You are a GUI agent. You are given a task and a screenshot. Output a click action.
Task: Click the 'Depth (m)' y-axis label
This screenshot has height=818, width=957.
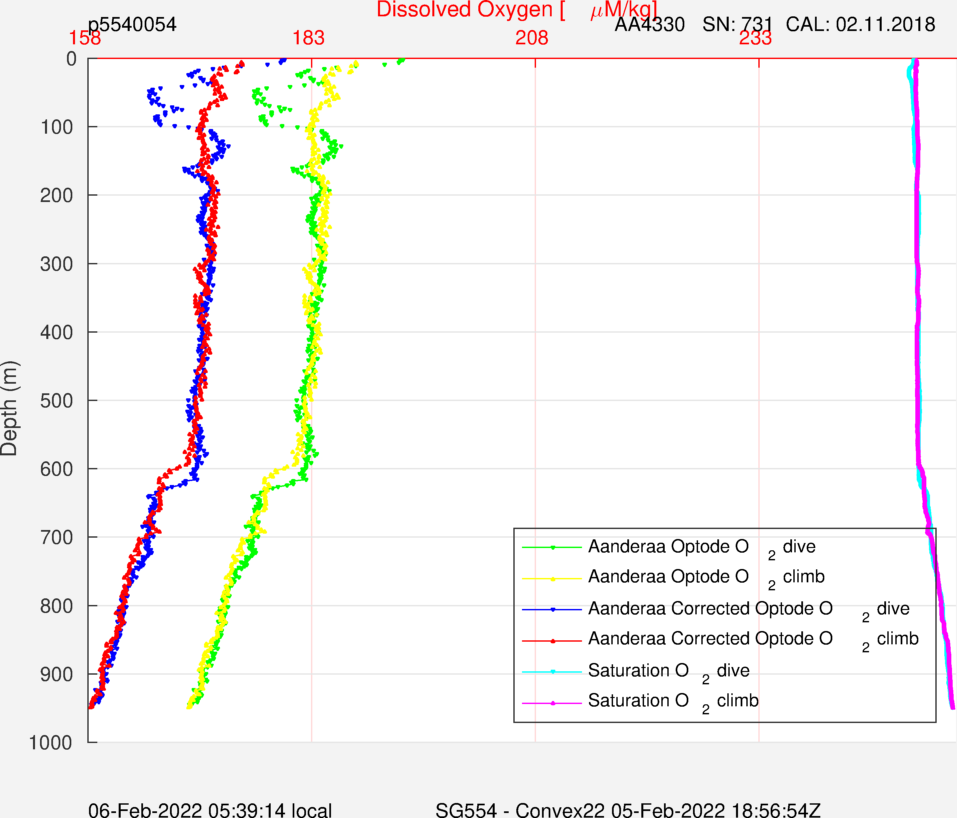pyautogui.click(x=10, y=408)
